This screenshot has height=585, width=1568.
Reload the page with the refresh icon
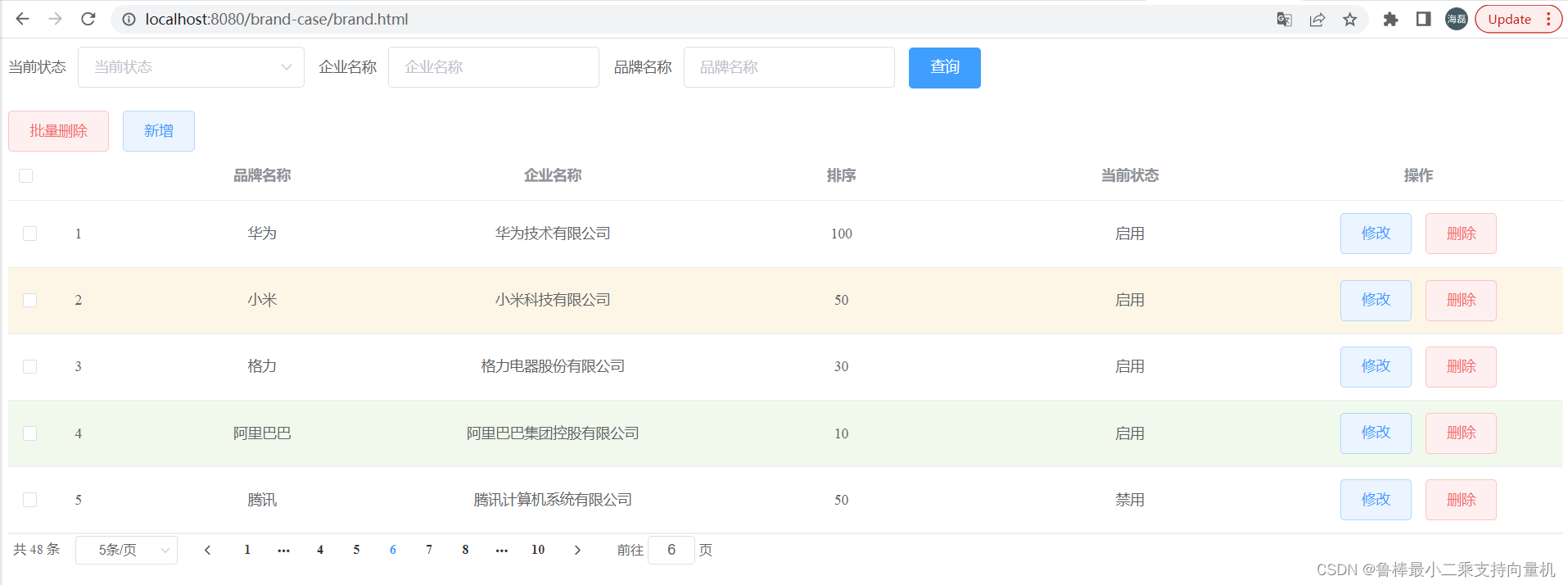(x=88, y=19)
